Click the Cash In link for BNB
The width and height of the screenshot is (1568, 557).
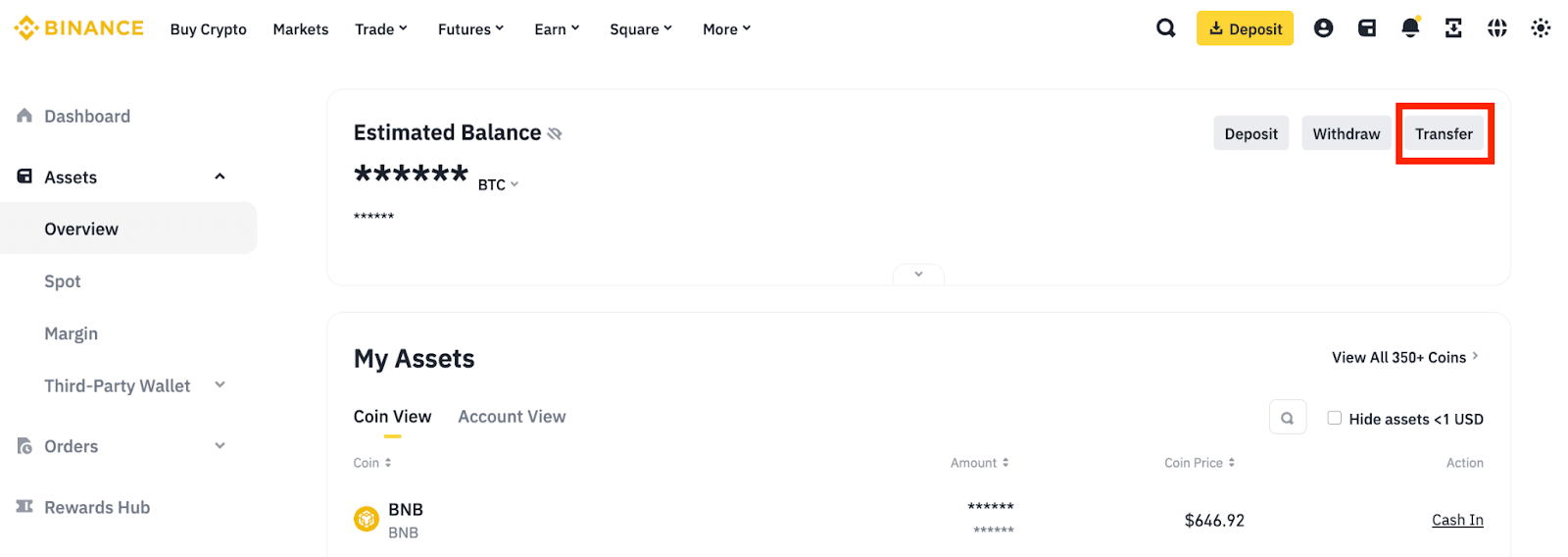(x=1456, y=520)
